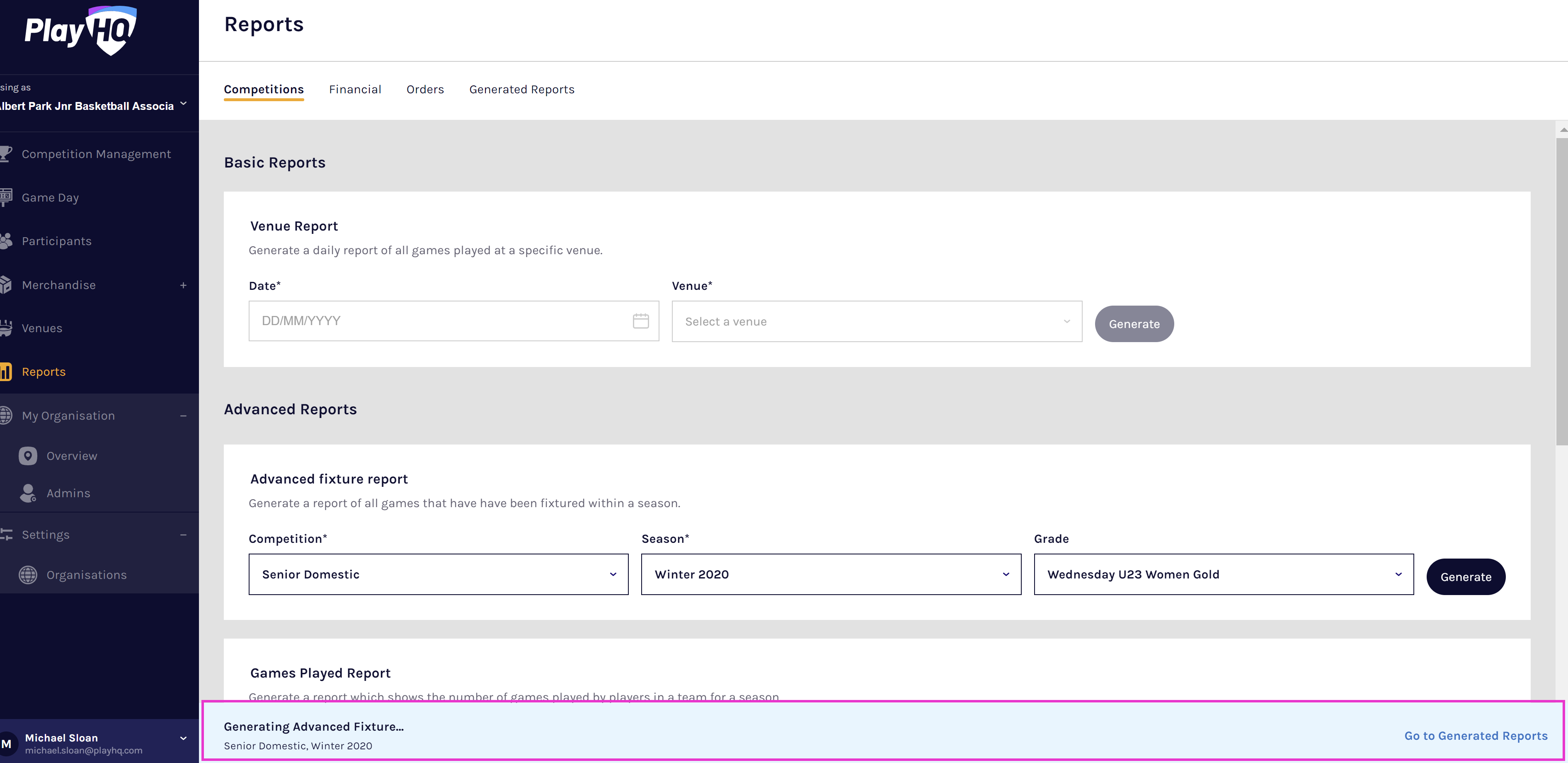Collapse the My Organisation section
This screenshot has height=763, width=1568.
tap(183, 416)
